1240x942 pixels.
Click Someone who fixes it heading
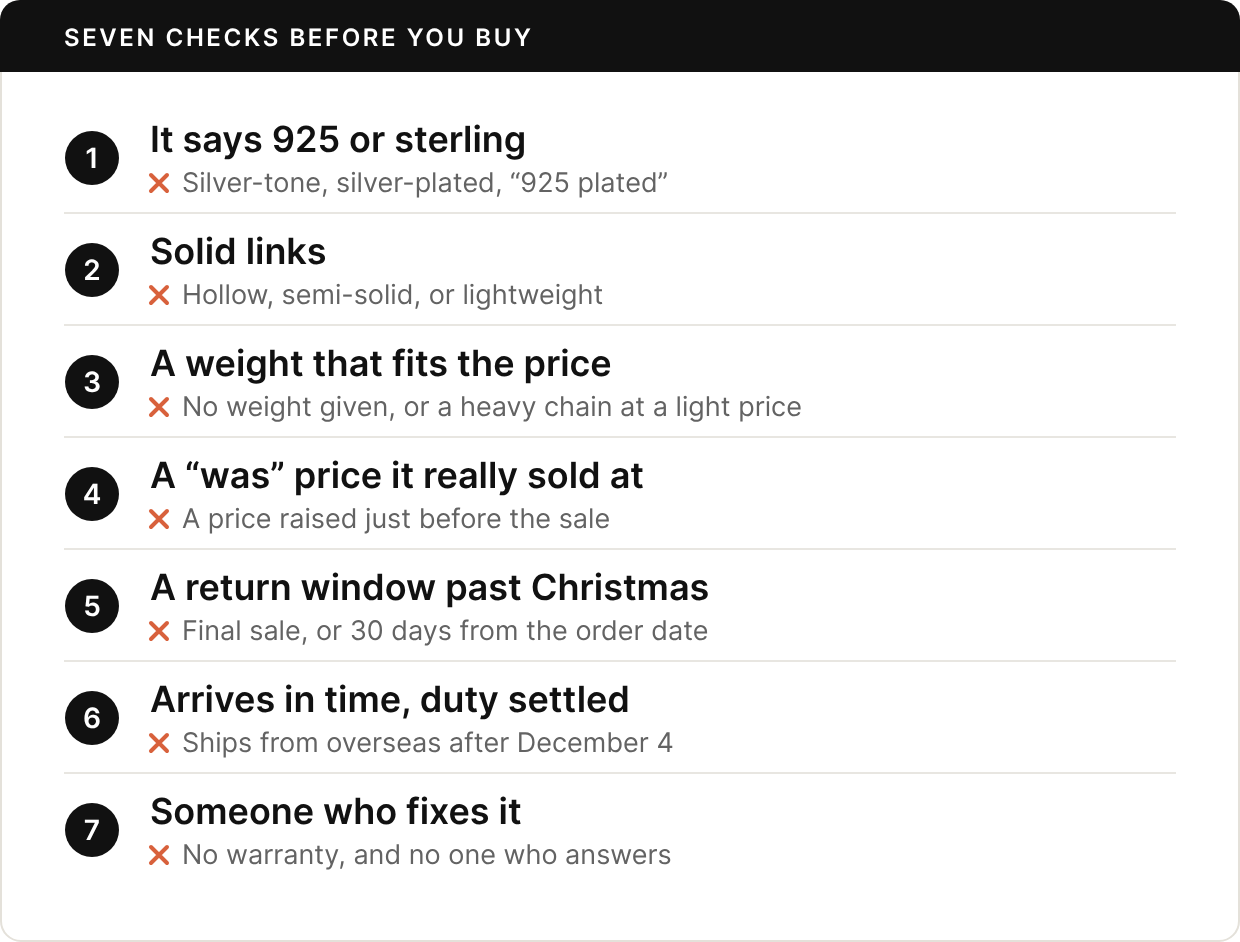(336, 812)
